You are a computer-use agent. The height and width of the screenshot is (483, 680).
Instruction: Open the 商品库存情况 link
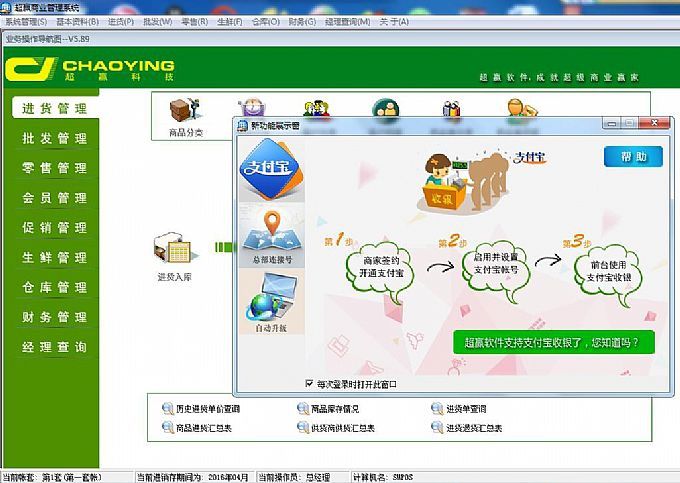(x=335, y=409)
